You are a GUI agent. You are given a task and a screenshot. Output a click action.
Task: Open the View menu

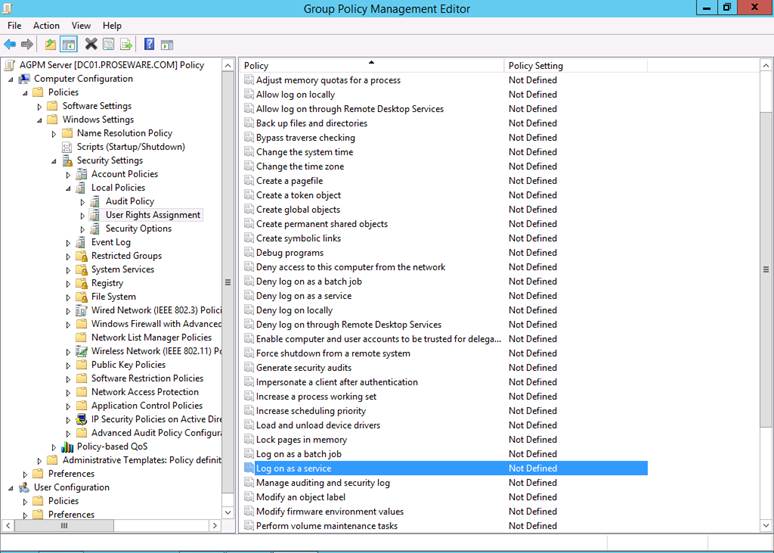pos(81,25)
